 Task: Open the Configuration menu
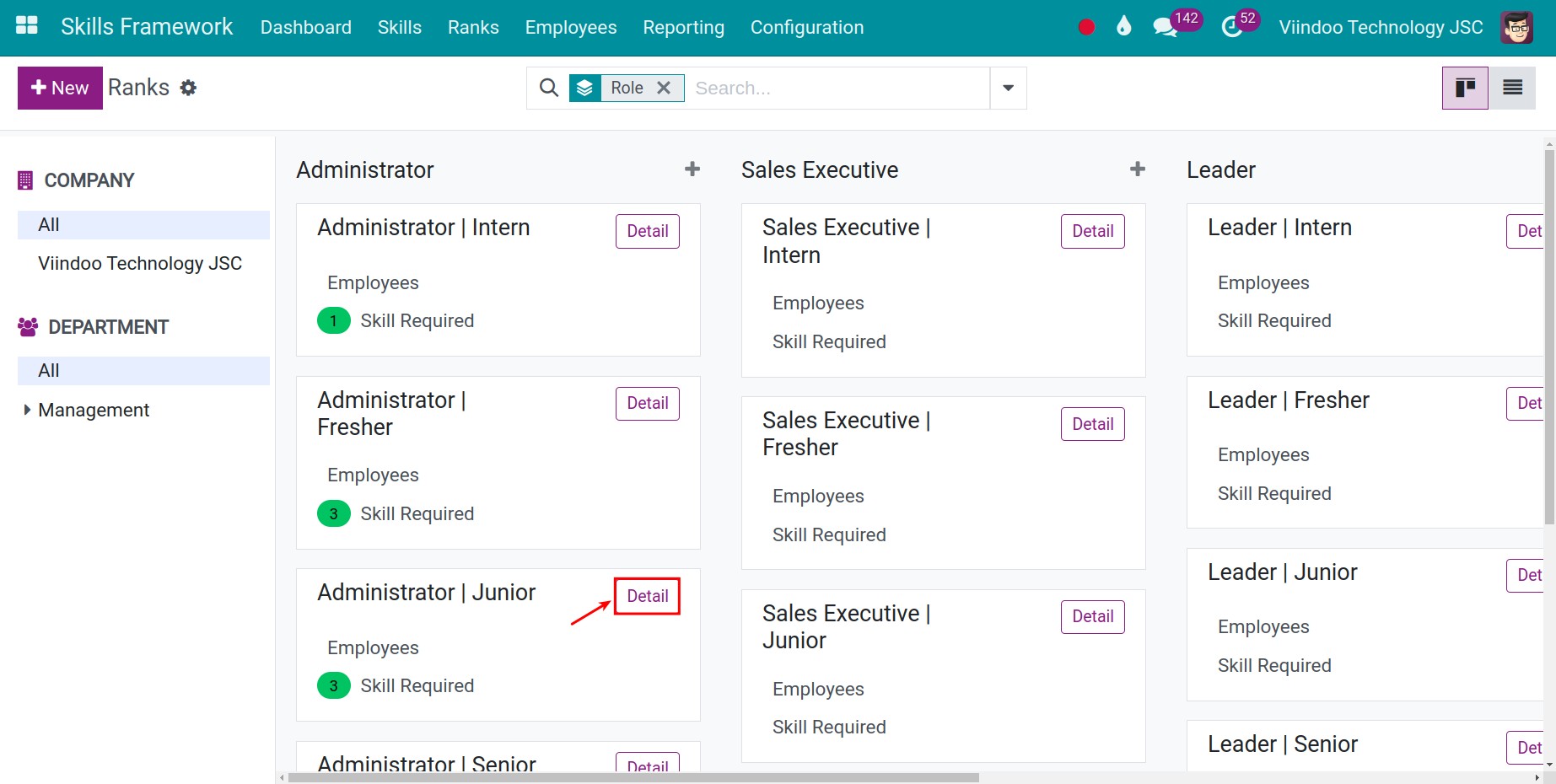tap(807, 27)
